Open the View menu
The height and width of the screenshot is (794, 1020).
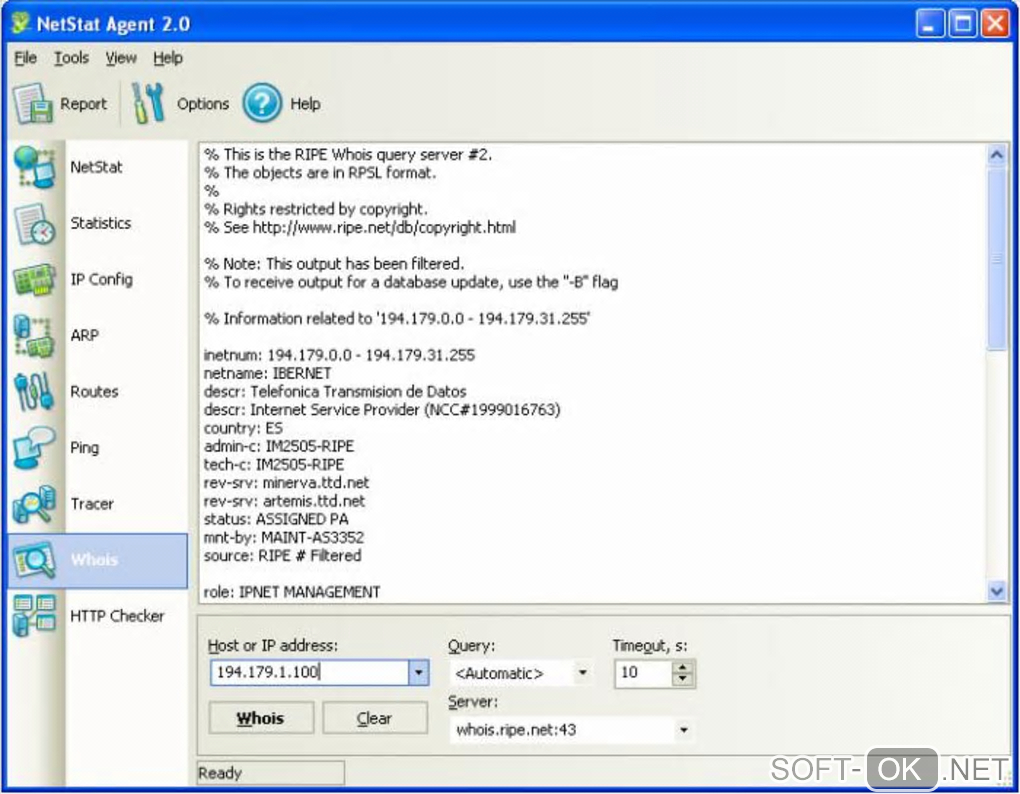(x=121, y=58)
